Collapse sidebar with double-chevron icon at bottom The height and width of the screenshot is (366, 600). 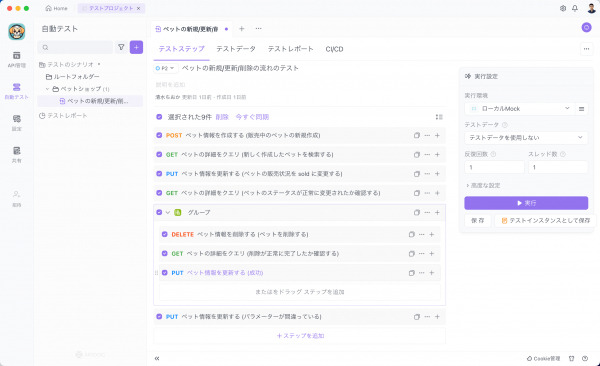click(157, 358)
